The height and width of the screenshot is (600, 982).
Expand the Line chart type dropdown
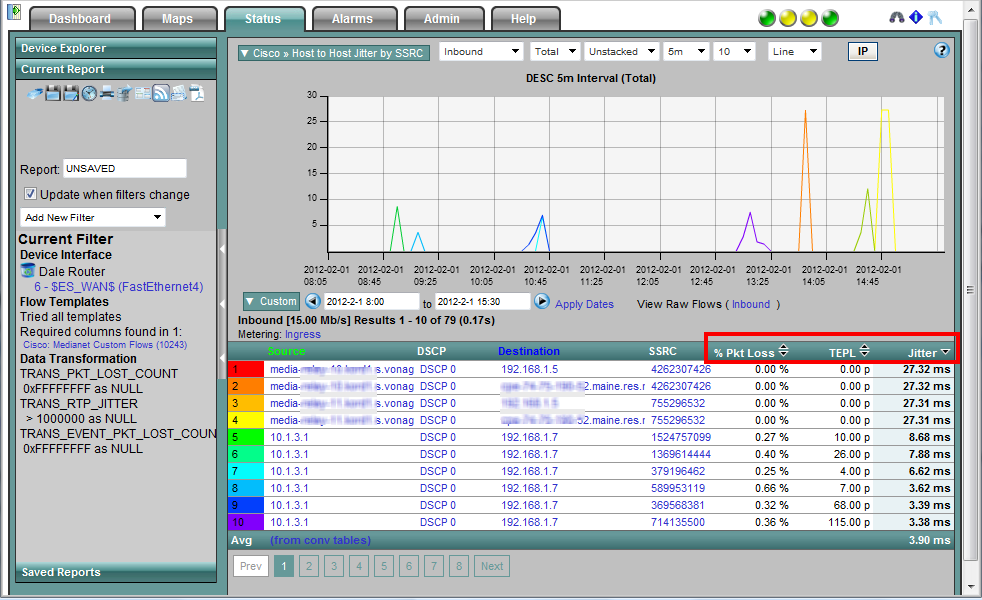point(794,52)
